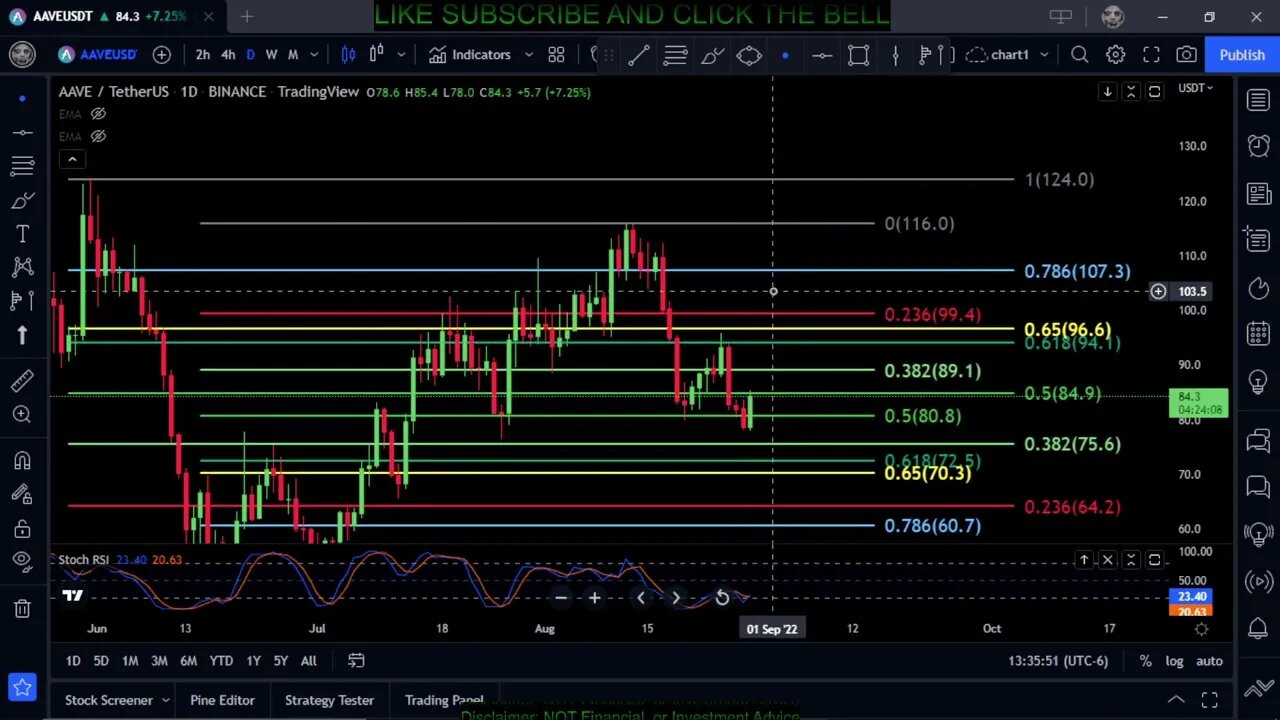Open the patterns tools in left sidebar

point(22,267)
